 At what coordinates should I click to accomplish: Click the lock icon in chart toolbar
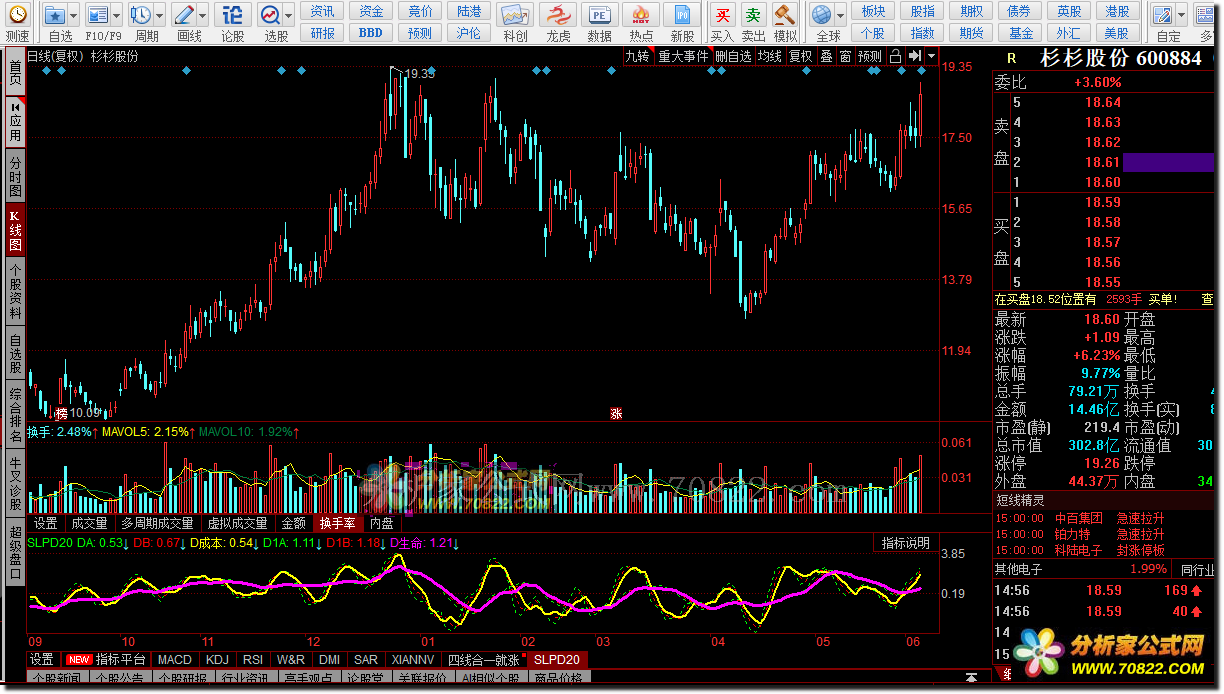pyautogui.click(x=895, y=56)
